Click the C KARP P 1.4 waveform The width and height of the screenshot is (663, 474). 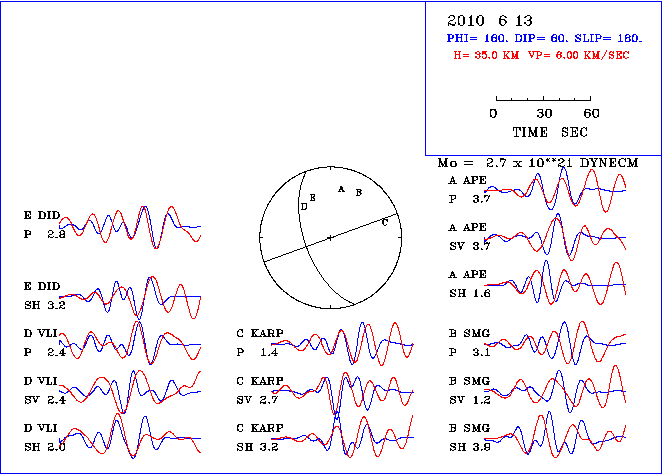pos(342,343)
